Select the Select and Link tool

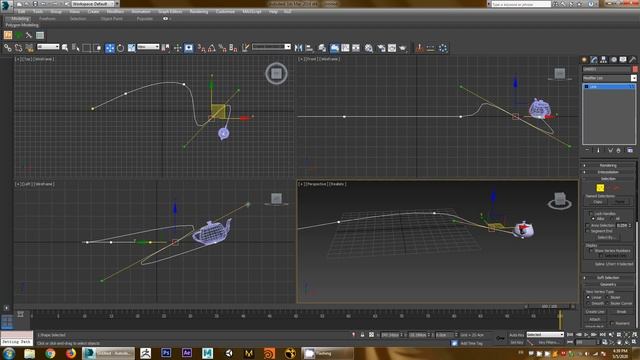[x=7, y=48]
